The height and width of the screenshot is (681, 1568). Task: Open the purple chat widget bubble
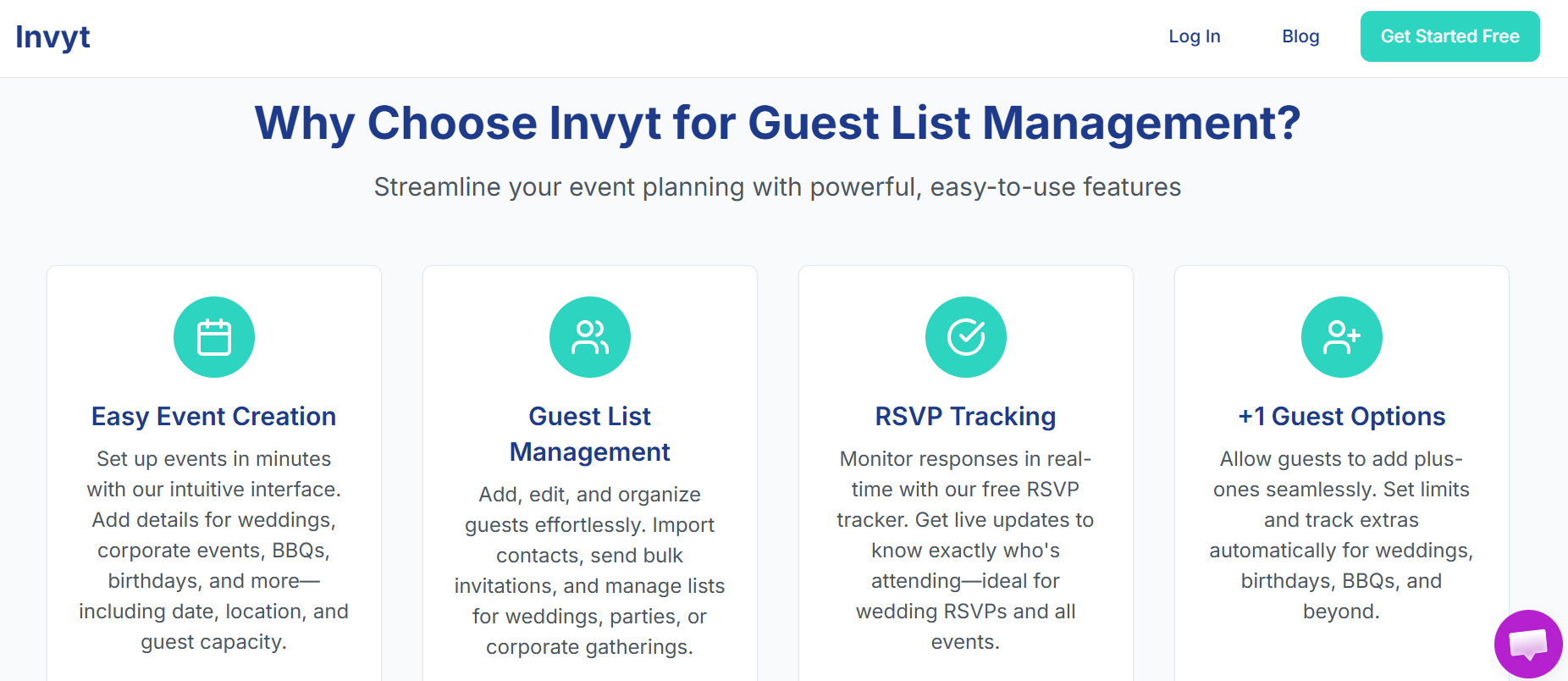1528,644
